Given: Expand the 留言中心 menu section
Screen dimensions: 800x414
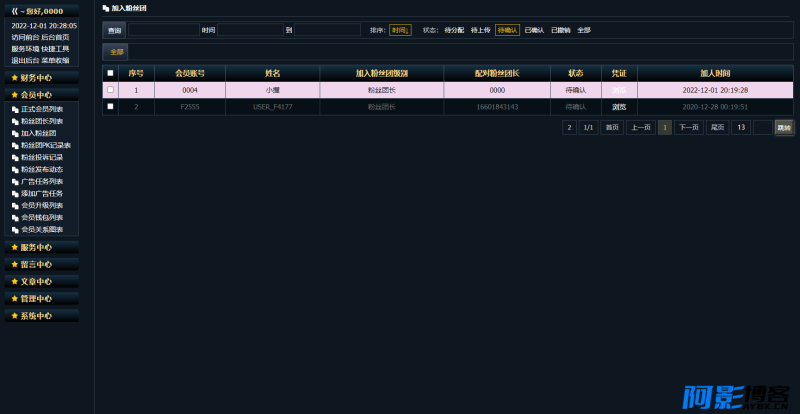Looking at the screenshot, I should [x=41, y=264].
